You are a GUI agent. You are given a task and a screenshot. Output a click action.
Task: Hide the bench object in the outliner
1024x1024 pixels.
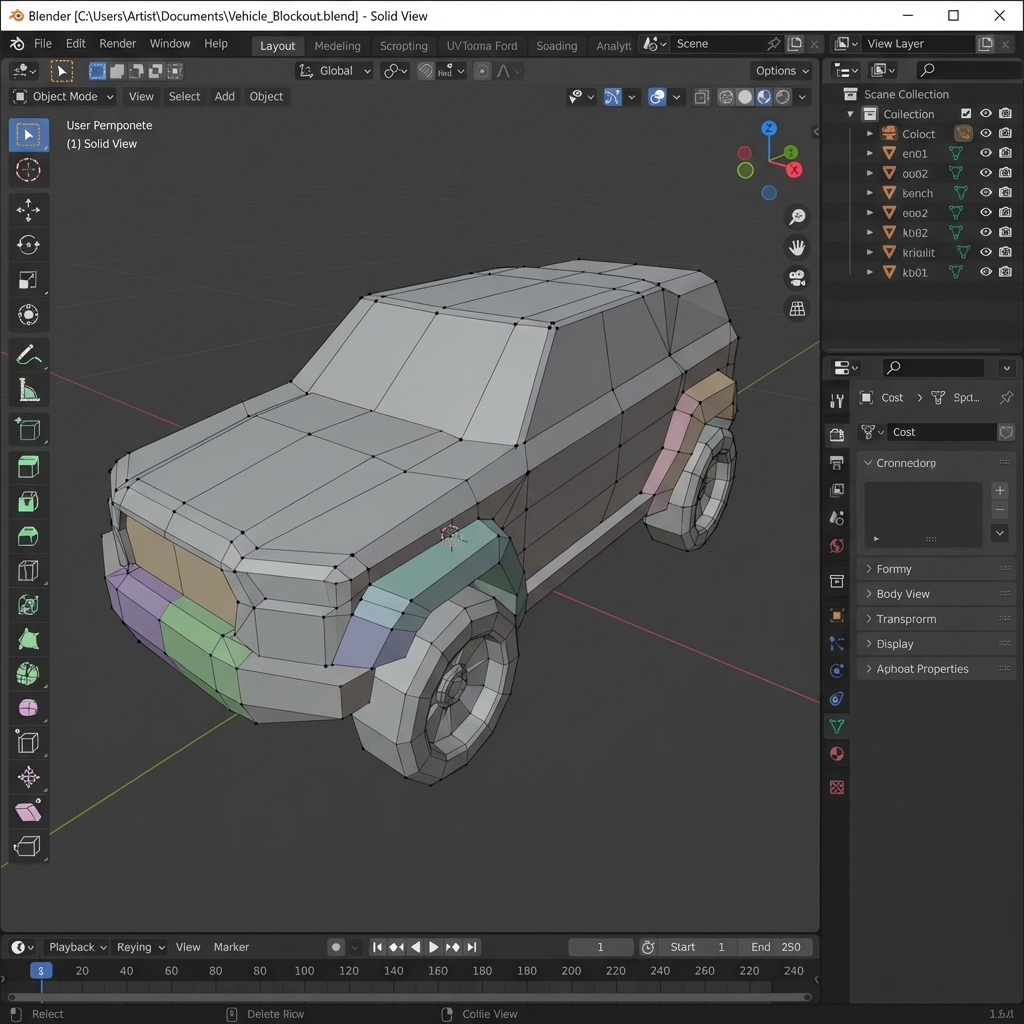click(985, 192)
